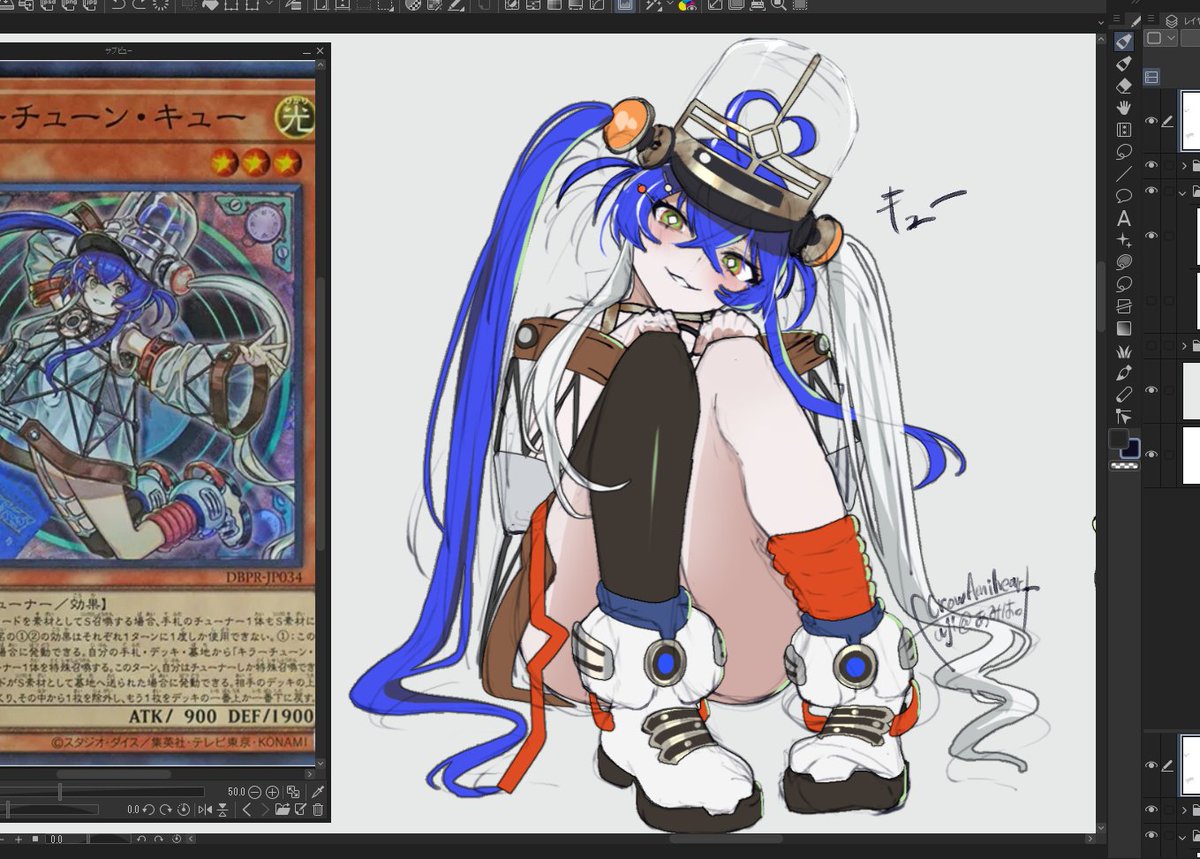1200x859 pixels.
Task: Select the film-strip Operation tool
Action: [1124, 130]
